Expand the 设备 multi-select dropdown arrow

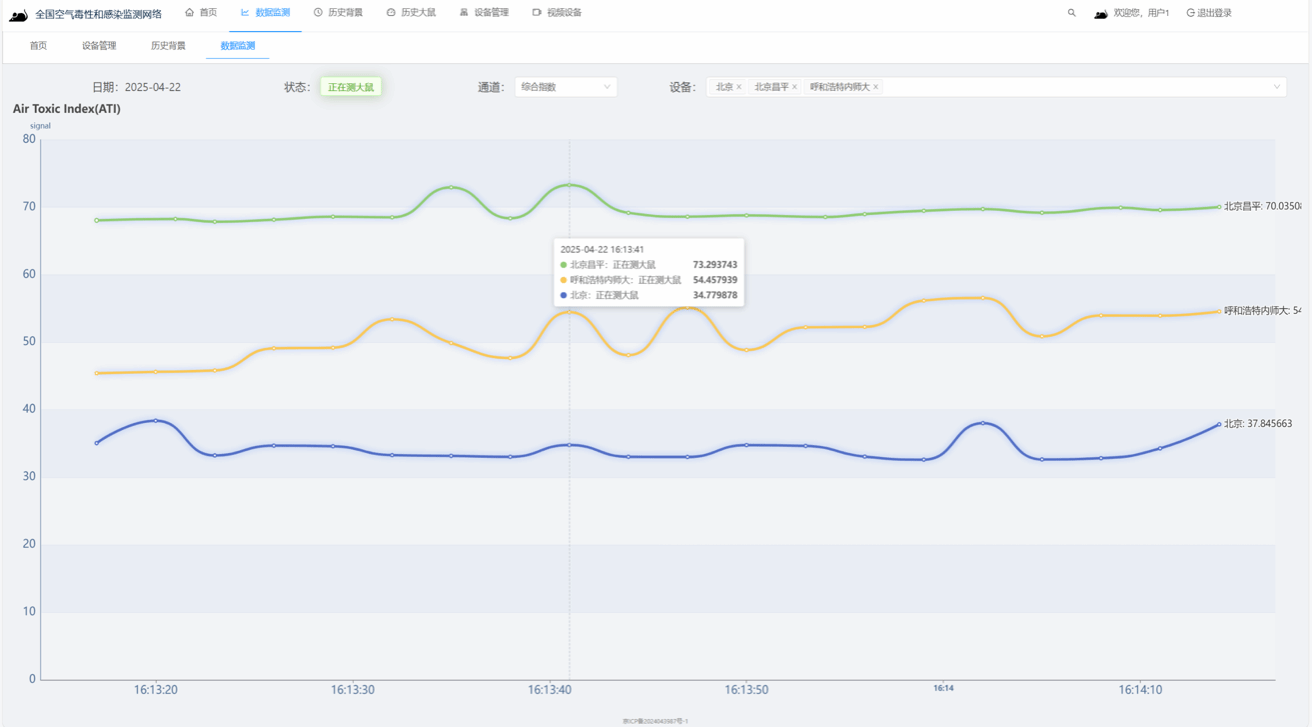pos(1276,87)
